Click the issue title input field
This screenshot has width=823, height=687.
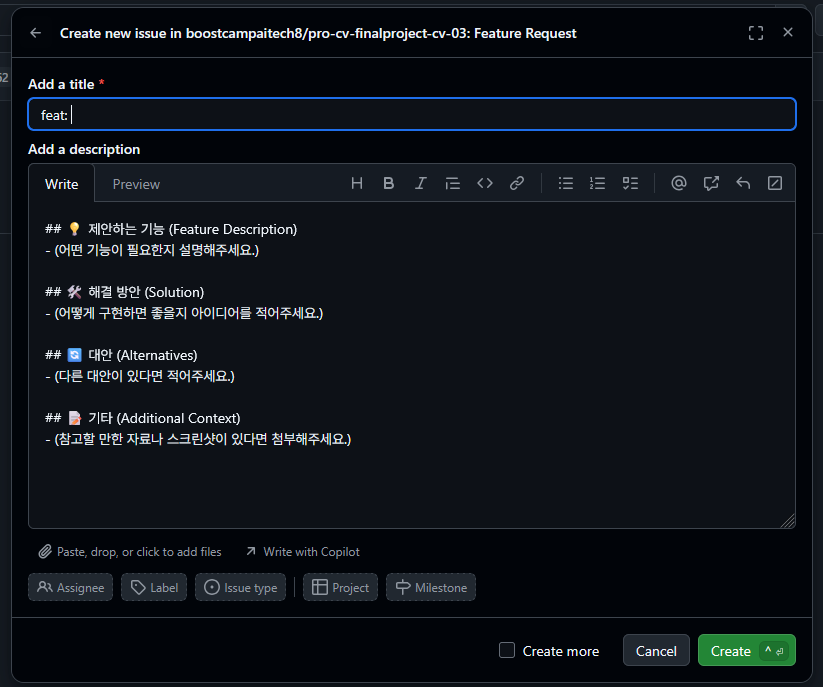coord(412,114)
